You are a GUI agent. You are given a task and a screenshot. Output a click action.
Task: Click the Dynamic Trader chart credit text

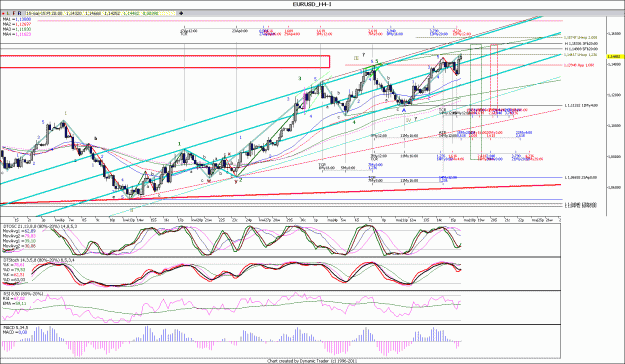(x=312, y=361)
